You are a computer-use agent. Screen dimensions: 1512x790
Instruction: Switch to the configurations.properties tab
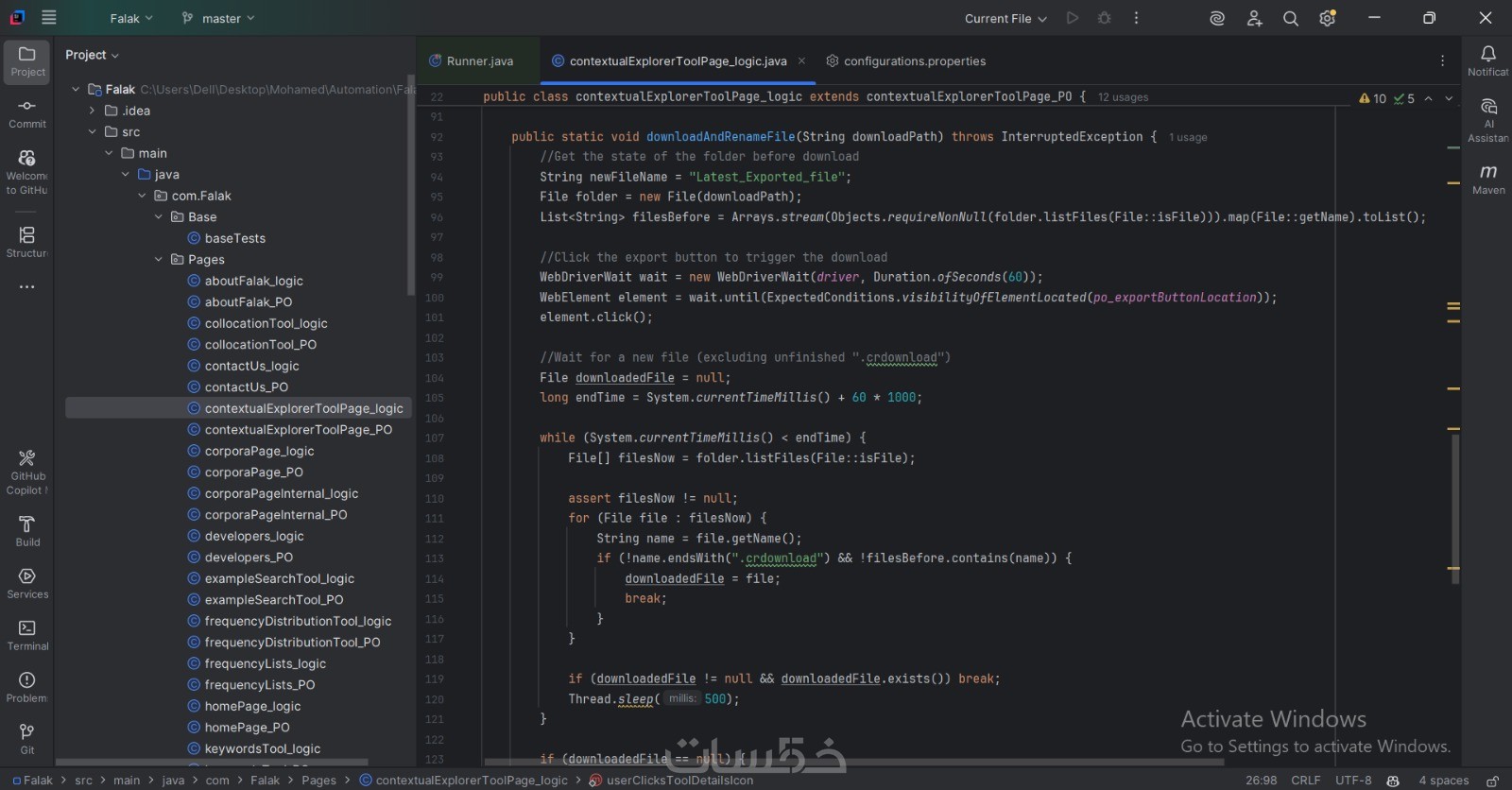[913, 61]
